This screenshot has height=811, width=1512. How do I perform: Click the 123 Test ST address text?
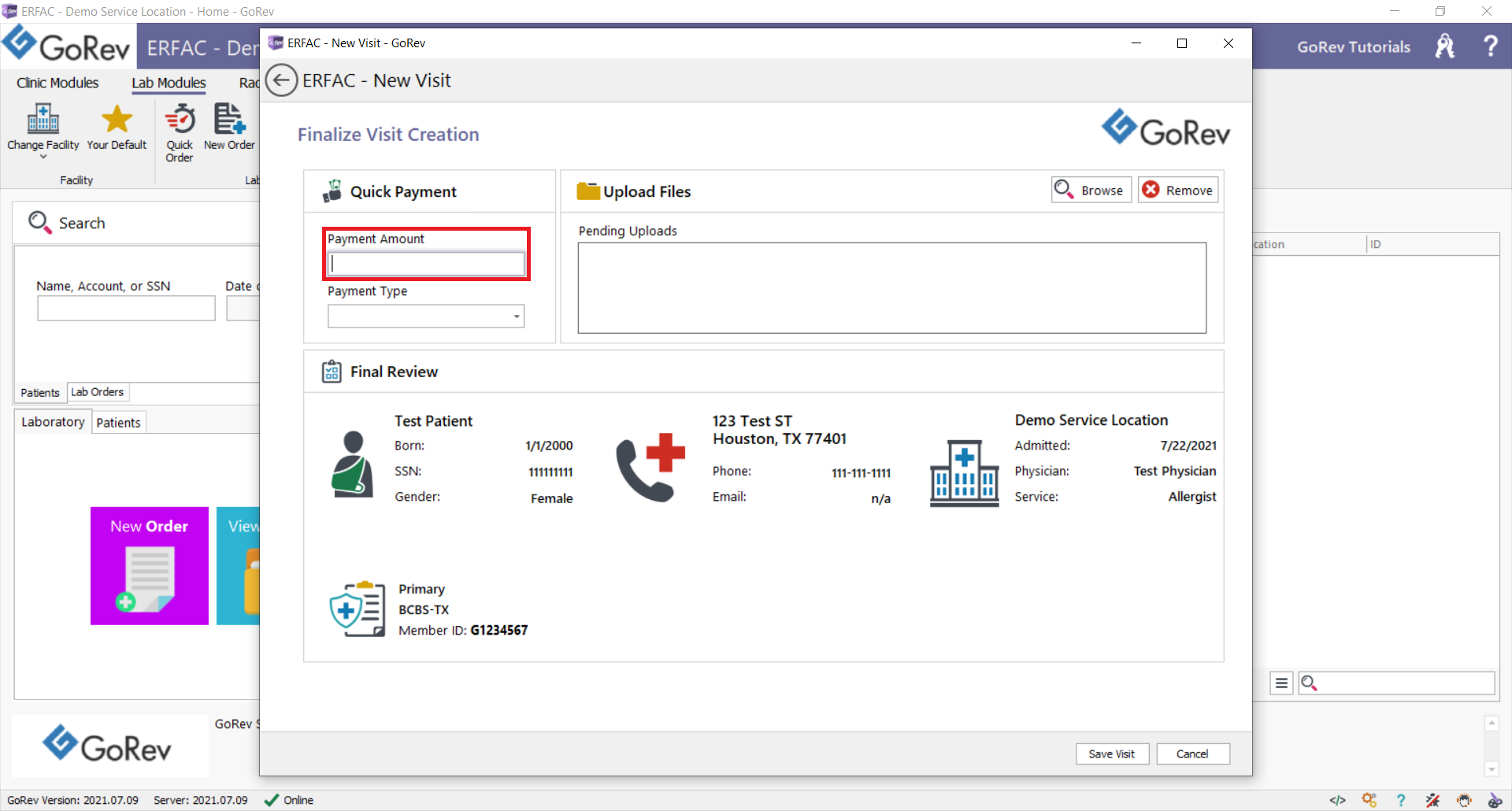752,421
